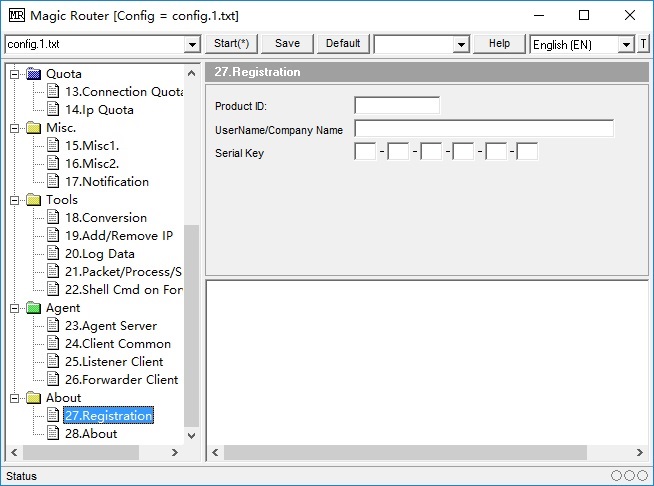The width and height of the screenshot is (654, 486).
Task: Click document icon beside 20.Log Data
Action: [x=53, y=253]
